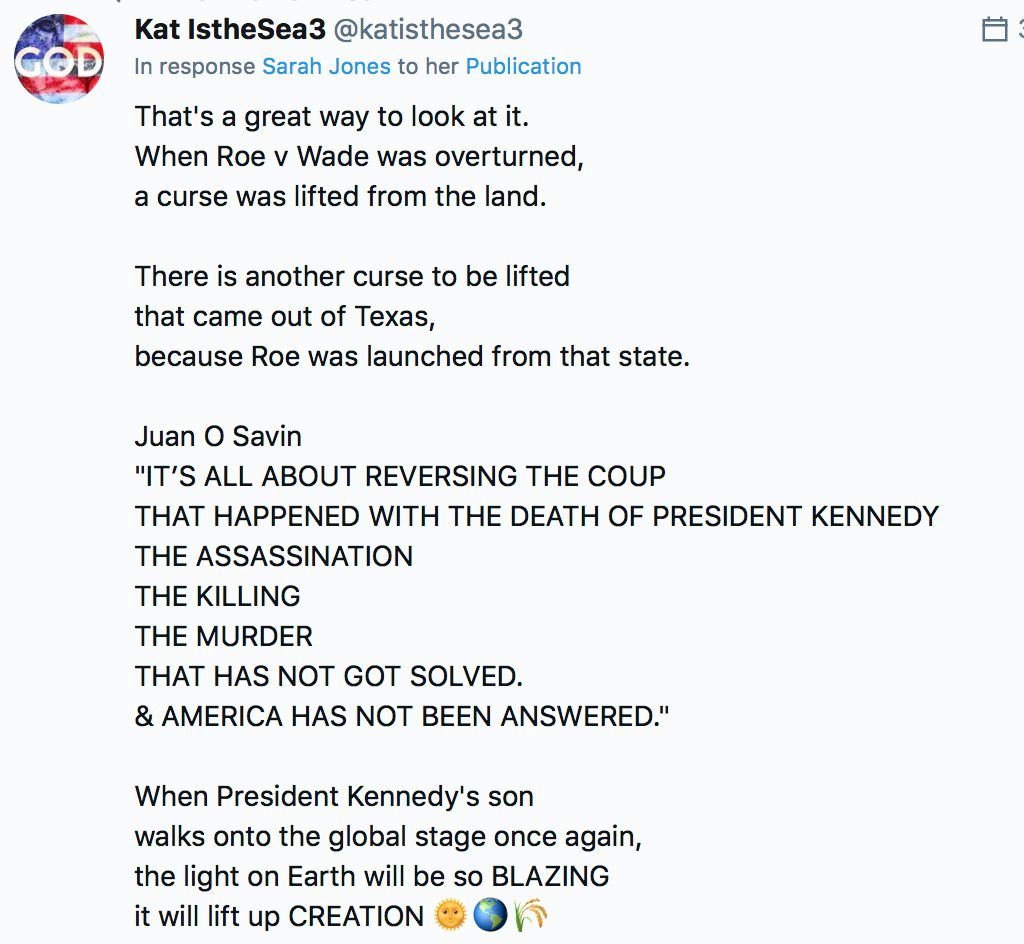This screenshot has height=944, width=1024.
Task: Click the sun emoji in the post
Action: (x=450, y=916)
